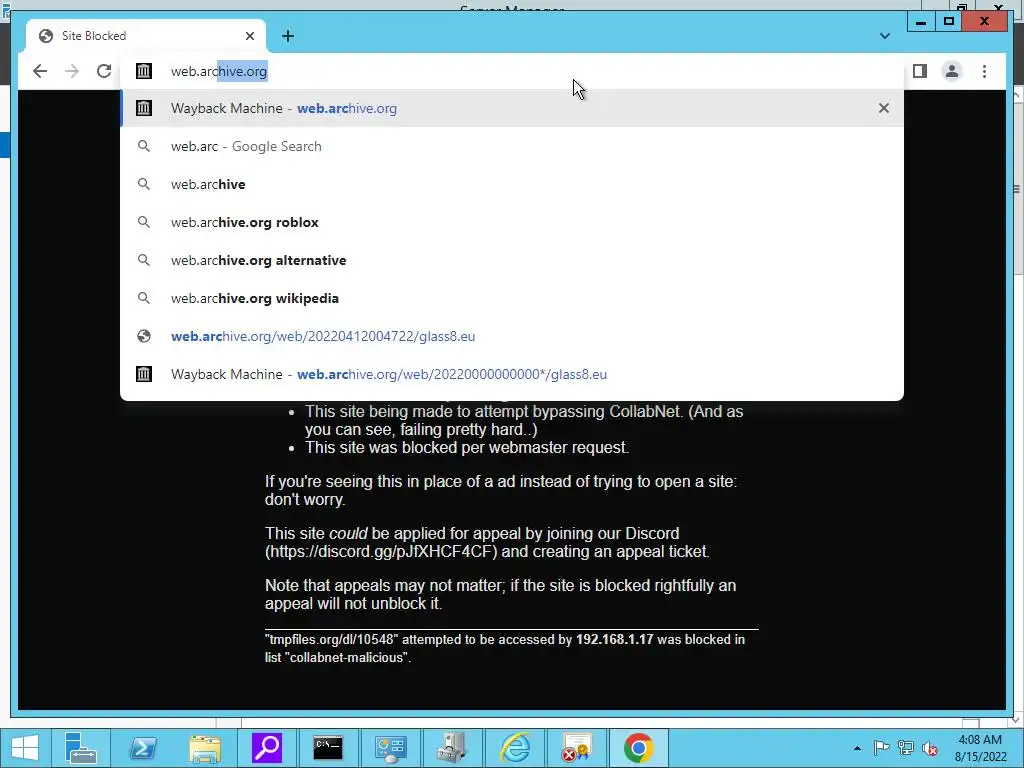Viewport: 1024px width, 768px height.
Task: Select the 'web.arc - Google Search' suggestion
Action: point(512,146)
